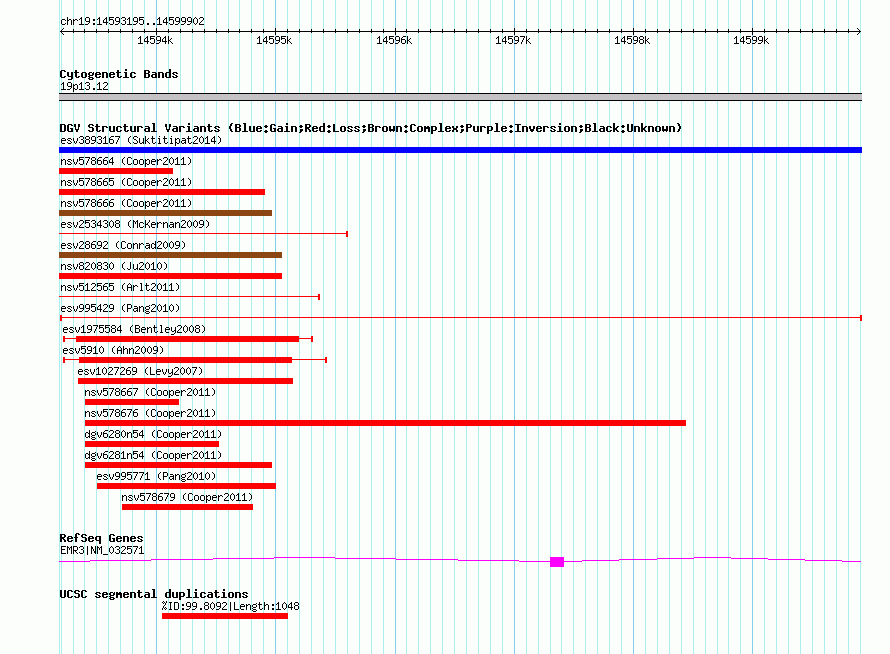Screen dimensions: 890x654
Task: Click the 19p13.12 cytogenetic band label
Action: click(x=84, y=86)
